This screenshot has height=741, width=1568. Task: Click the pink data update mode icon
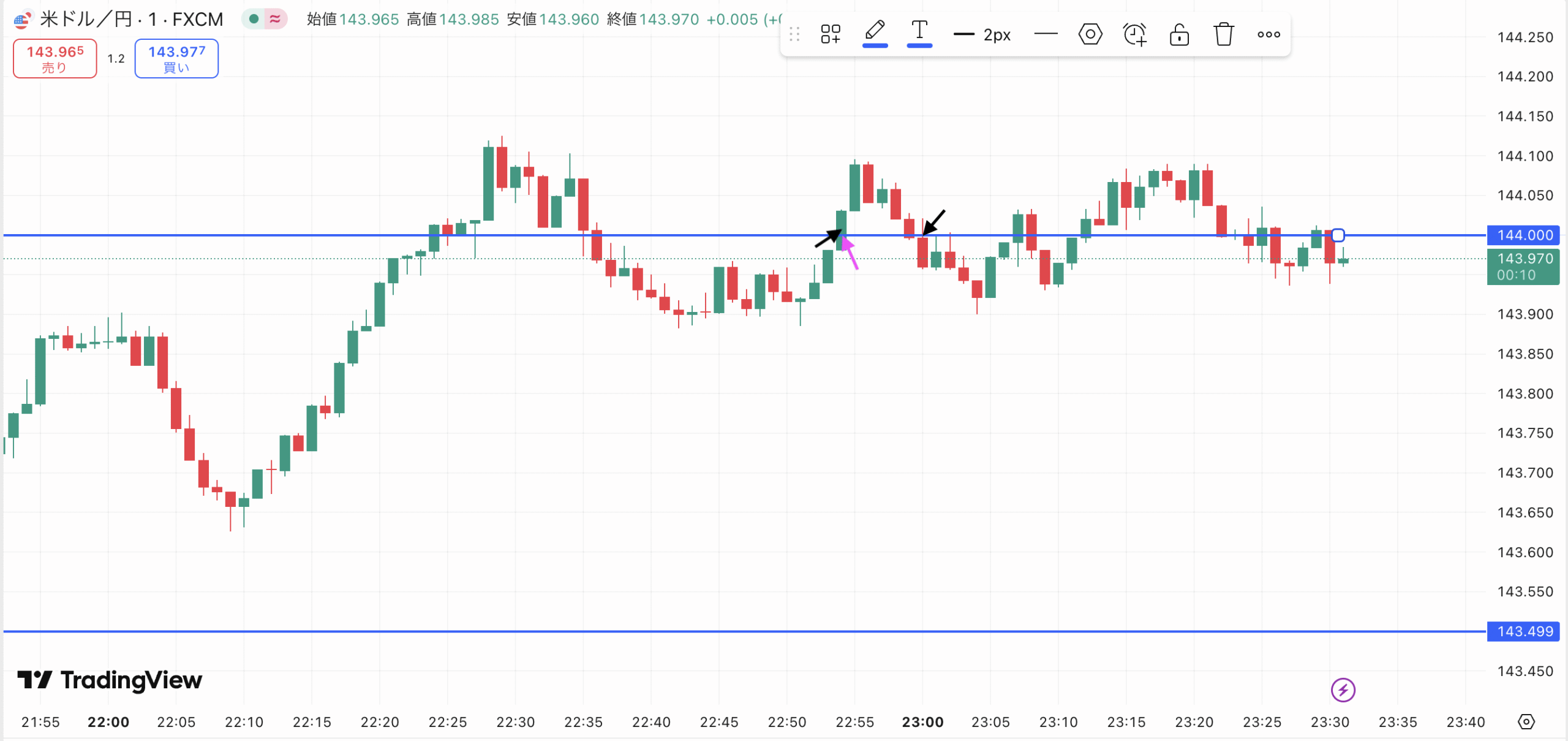click(275, 19)
